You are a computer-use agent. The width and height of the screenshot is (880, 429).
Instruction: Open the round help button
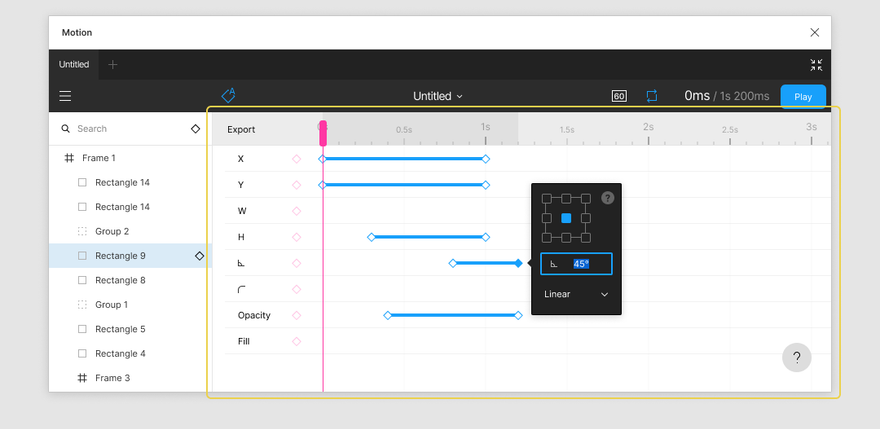pyautogui.click(x=796, y=357)
